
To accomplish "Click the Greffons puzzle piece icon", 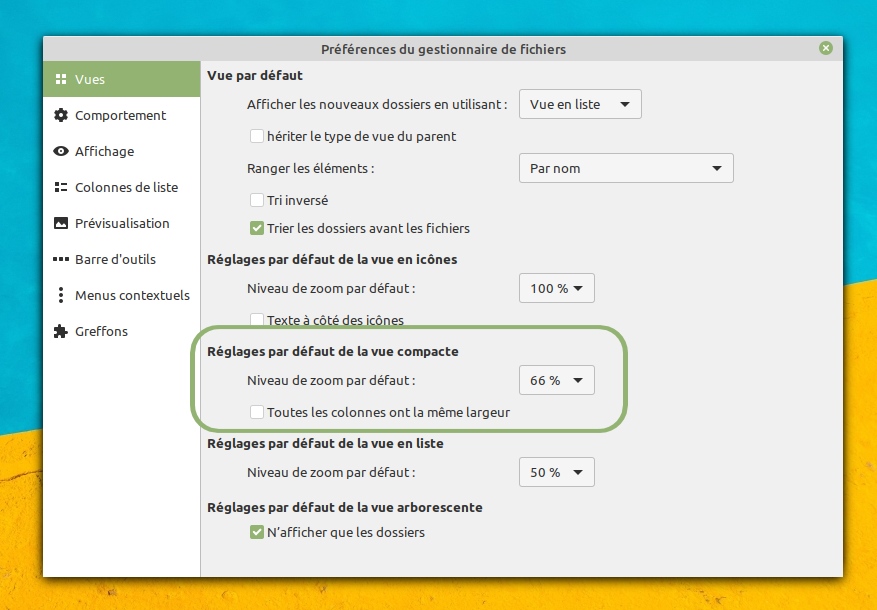I will [61, 332].
